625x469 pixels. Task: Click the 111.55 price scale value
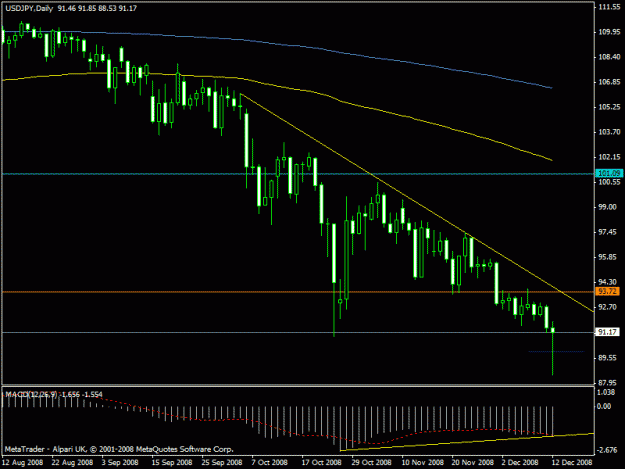(x=609, y=7)
